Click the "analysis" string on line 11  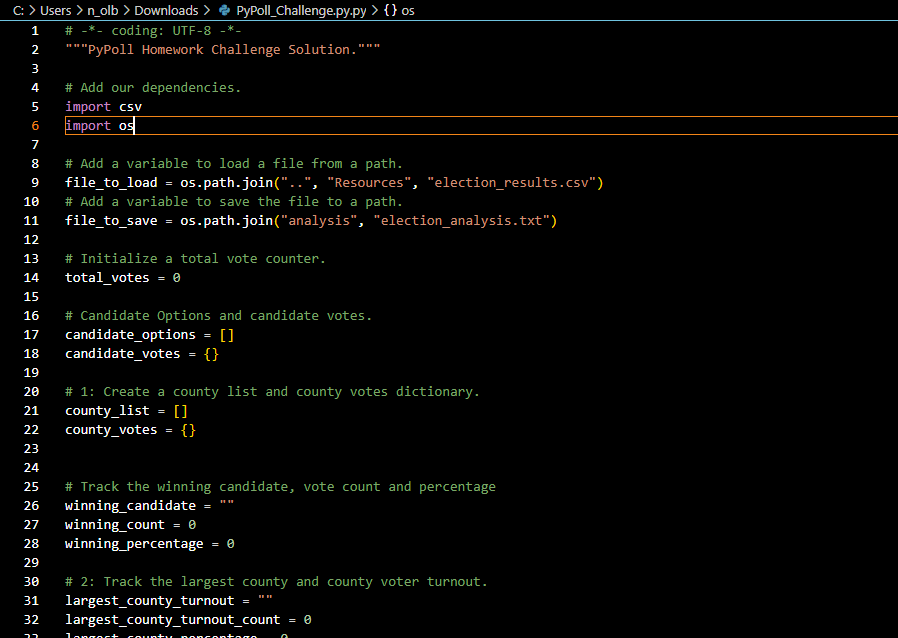tap(319, 220)
